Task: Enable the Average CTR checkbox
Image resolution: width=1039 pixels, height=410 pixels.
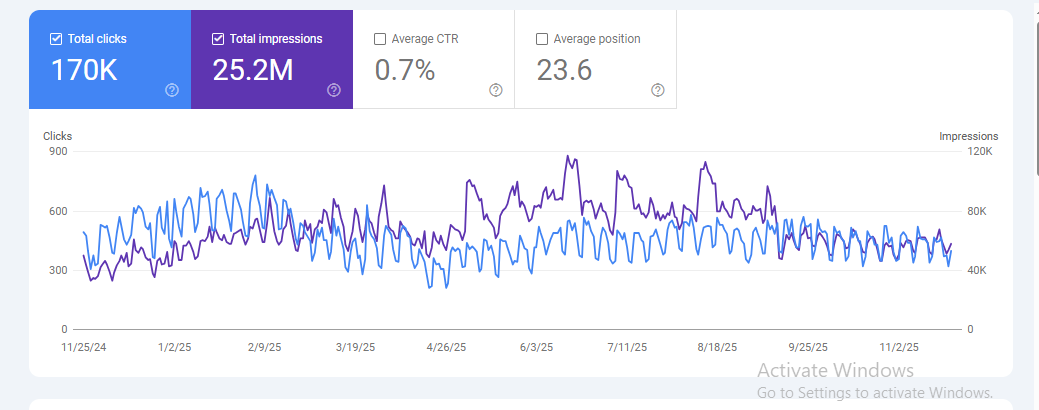Action: 380,40
